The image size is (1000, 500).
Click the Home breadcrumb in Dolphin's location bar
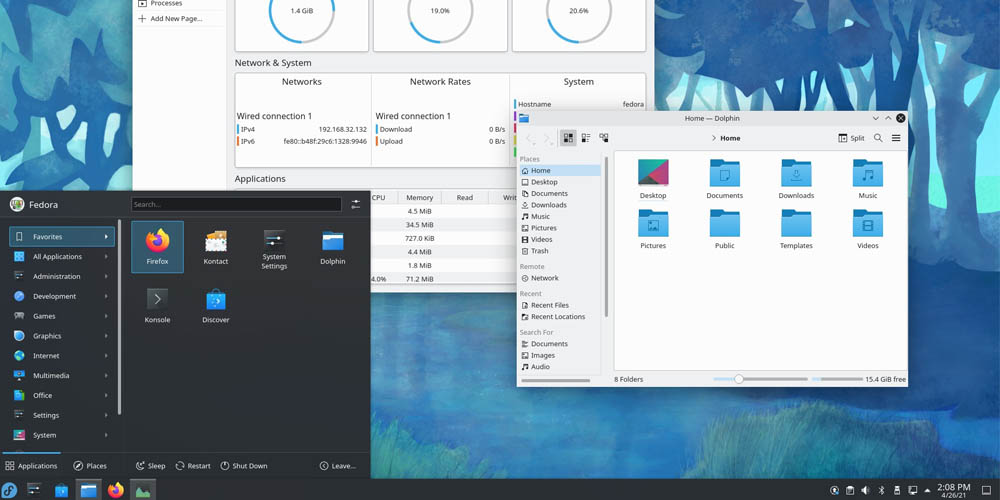tap(730, 138)
